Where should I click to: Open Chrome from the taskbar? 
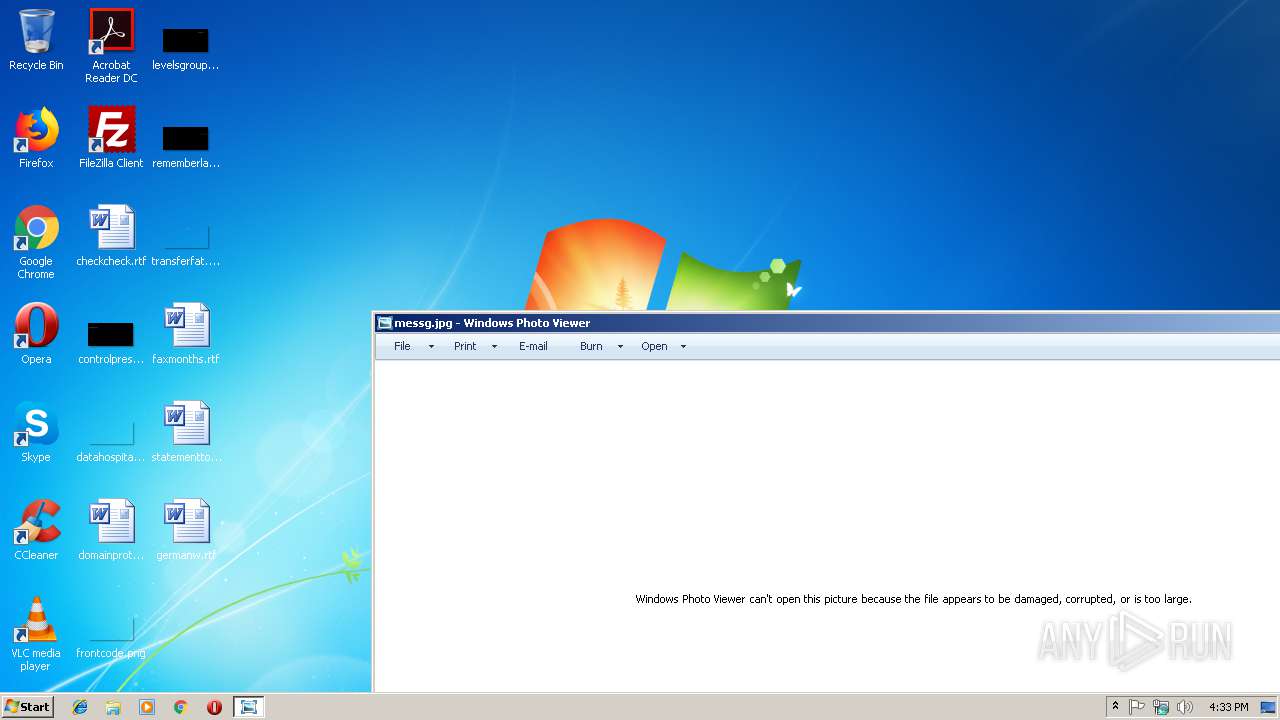pos(181,707)
